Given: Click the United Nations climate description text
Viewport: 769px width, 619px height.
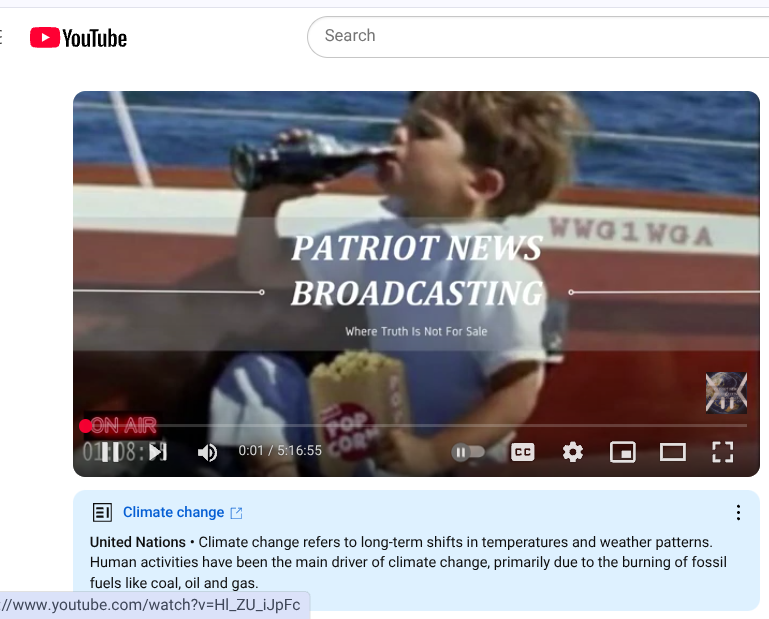Looking at the screenshot, I should (x=408, y=562).
